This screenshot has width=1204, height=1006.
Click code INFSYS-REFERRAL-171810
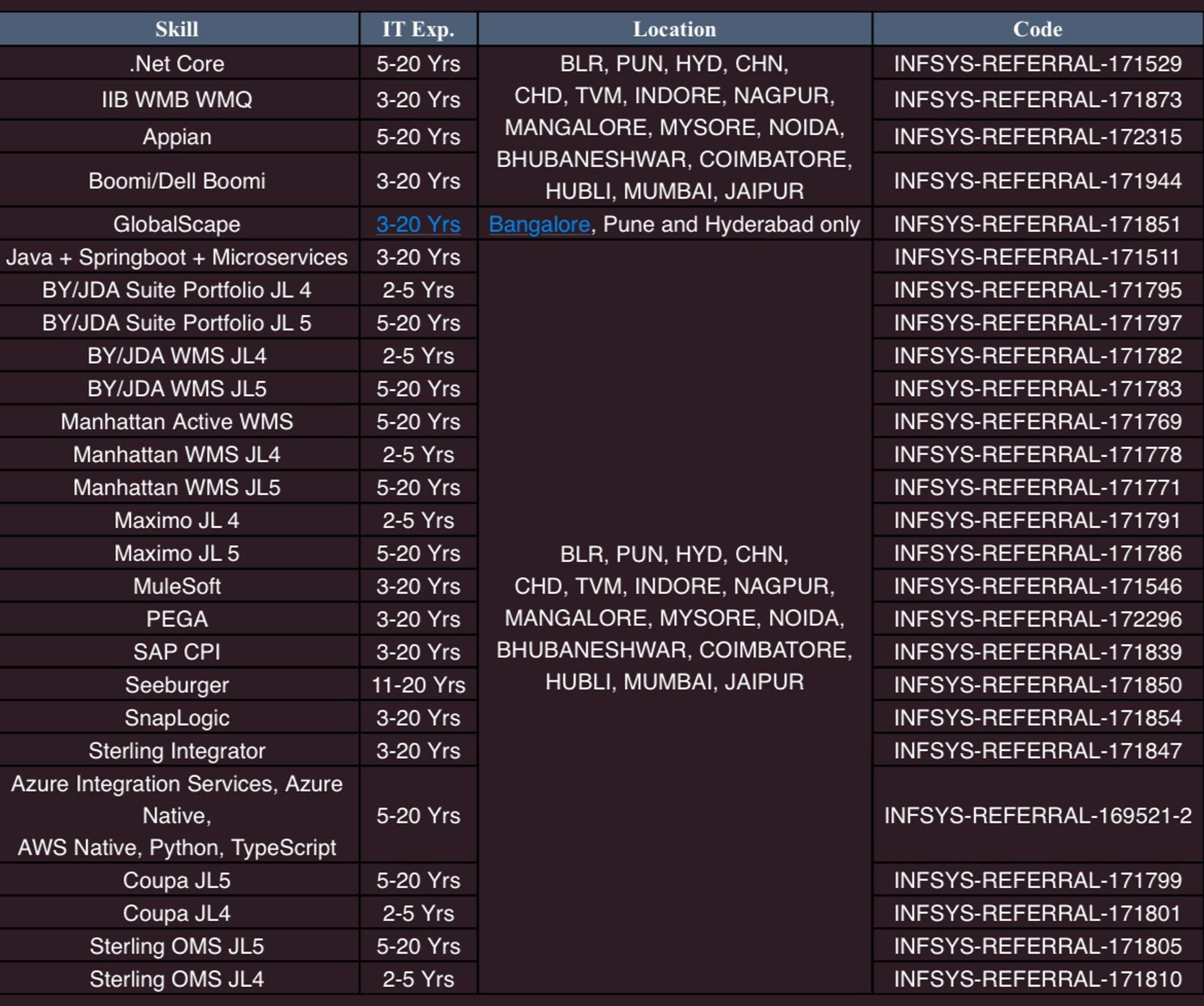coord(1038,978)
